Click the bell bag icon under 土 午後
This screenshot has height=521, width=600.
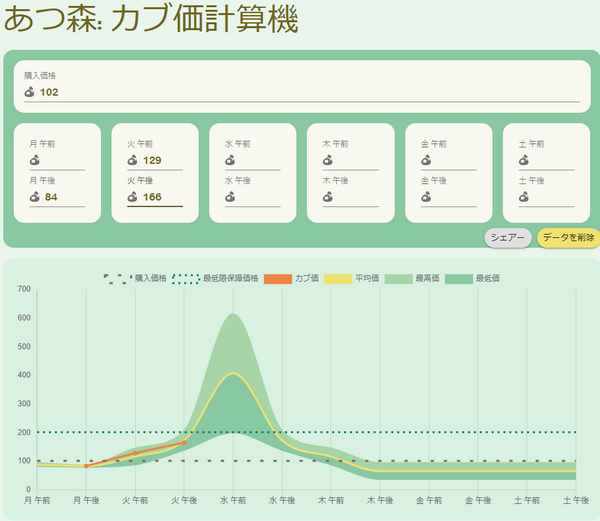pyautogui.click(x=524, y=197)
